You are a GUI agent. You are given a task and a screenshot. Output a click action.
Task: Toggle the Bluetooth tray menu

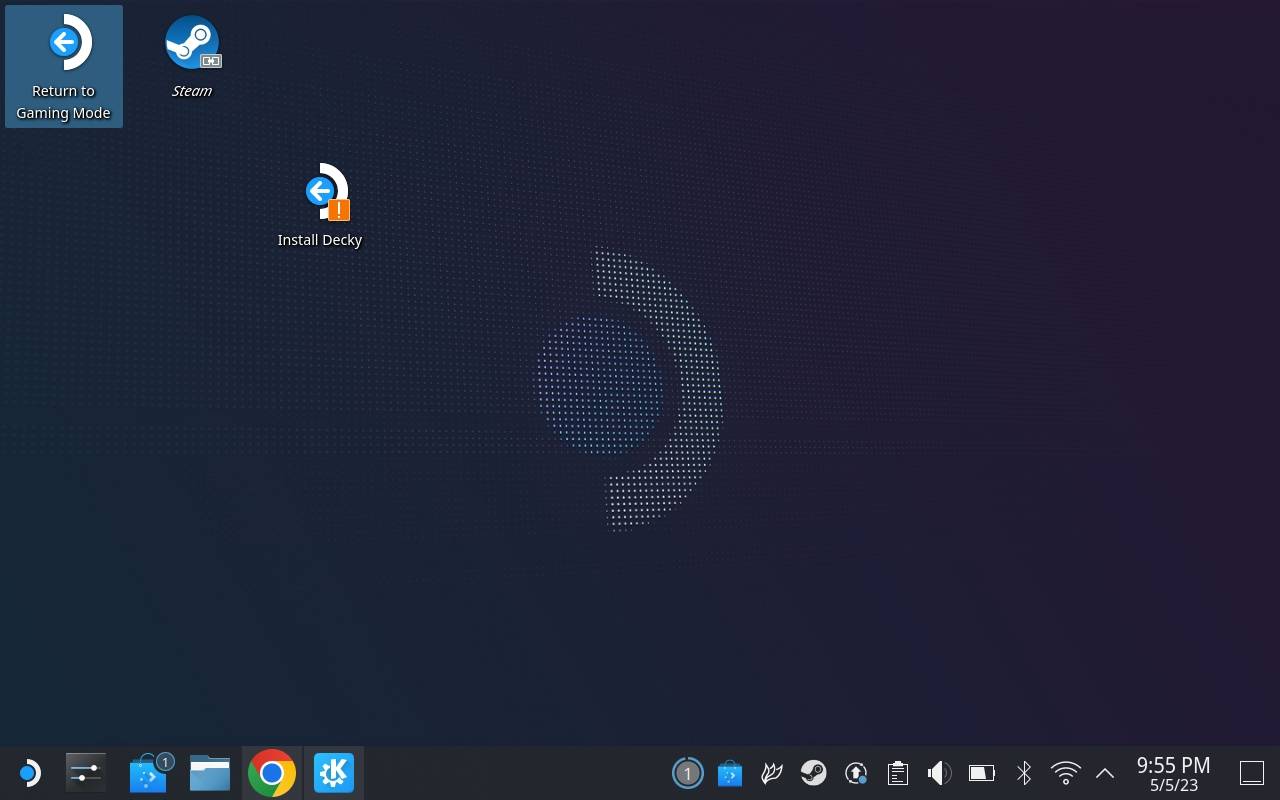[1024, 773]
